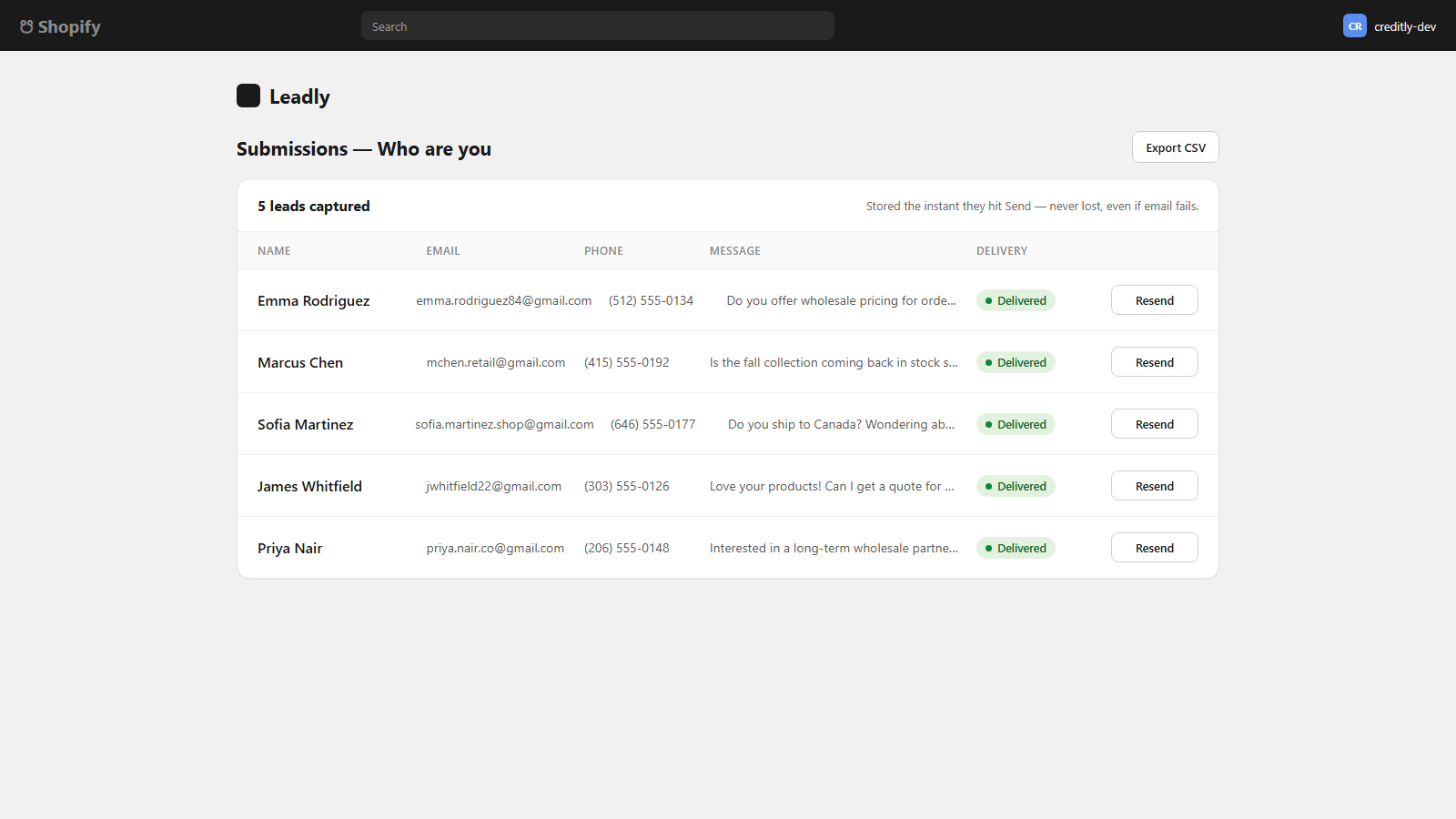Click Delivered badge for Sofia Martinez
Image resolution: width=1456 pixels, height=819 pixels.
pos(1016,424)
